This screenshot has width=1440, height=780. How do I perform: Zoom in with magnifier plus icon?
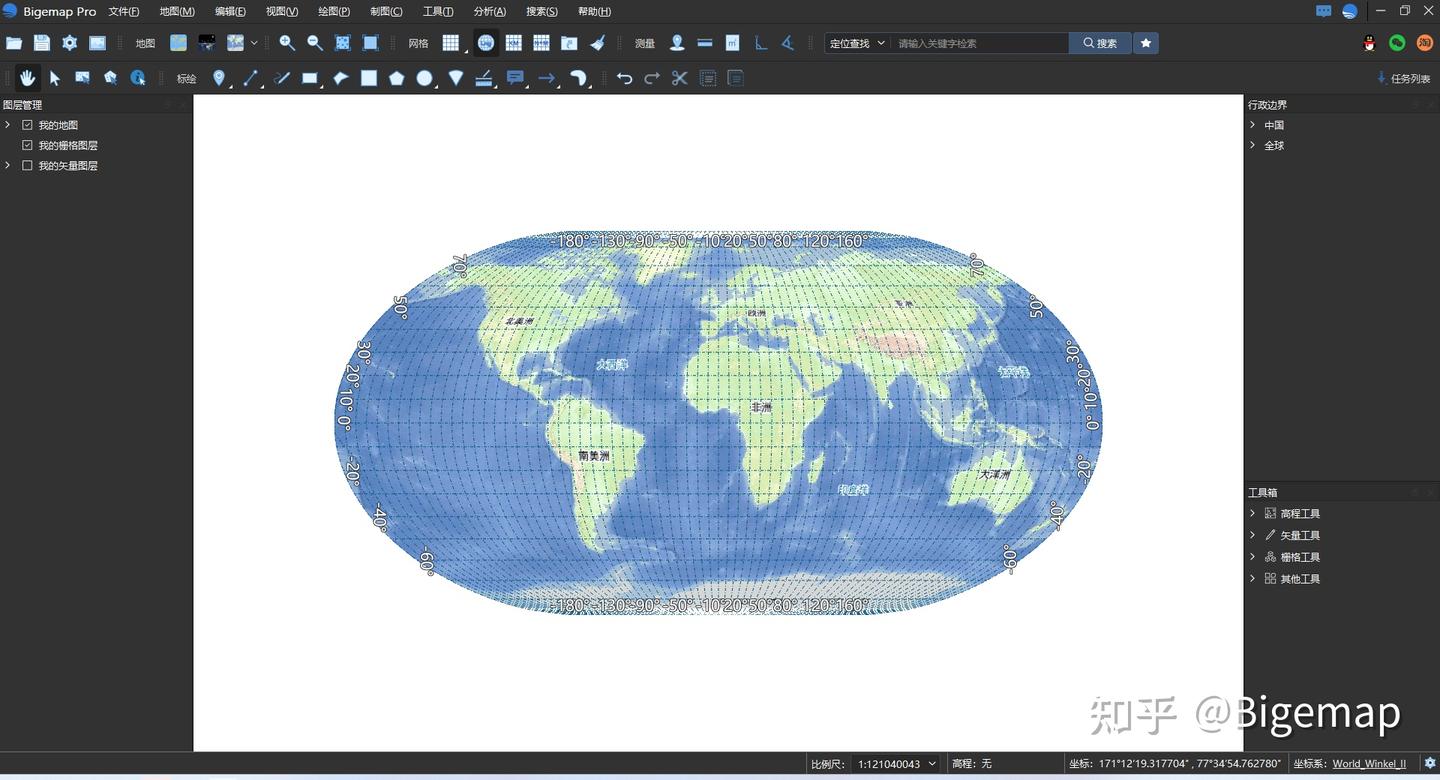click(287, 43)
